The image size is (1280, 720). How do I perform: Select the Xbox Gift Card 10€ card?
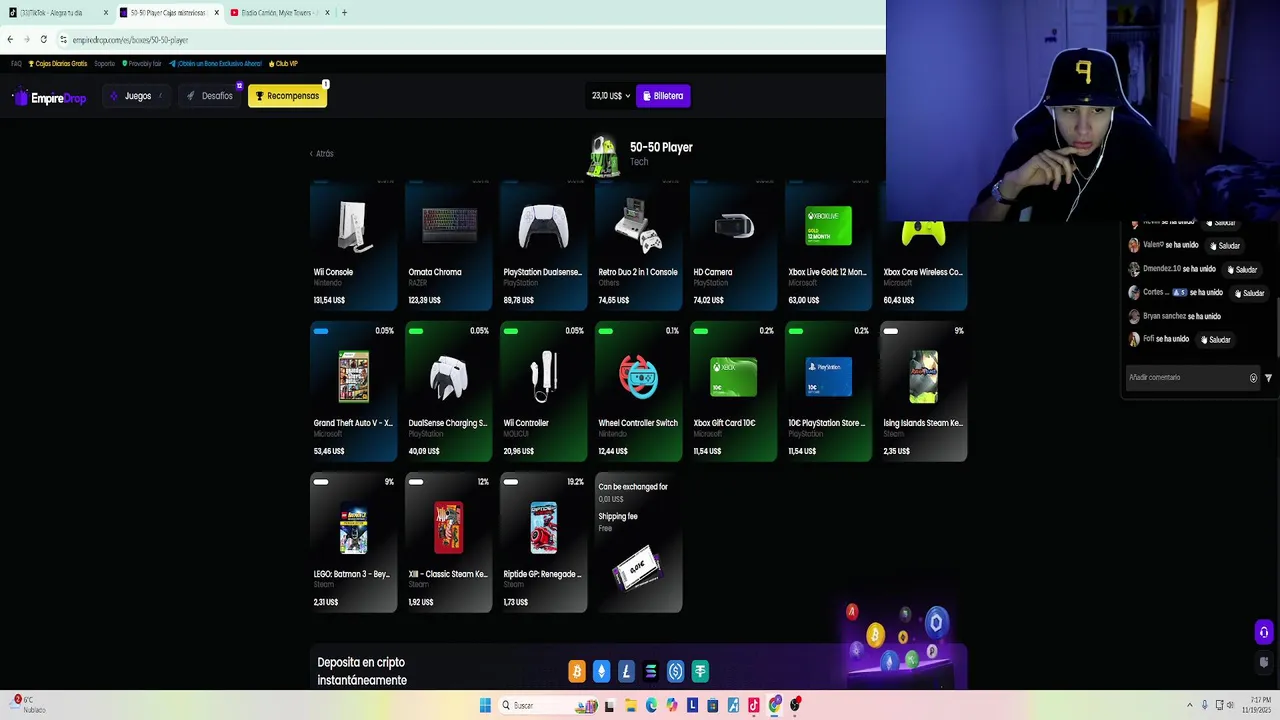(733, 391)
